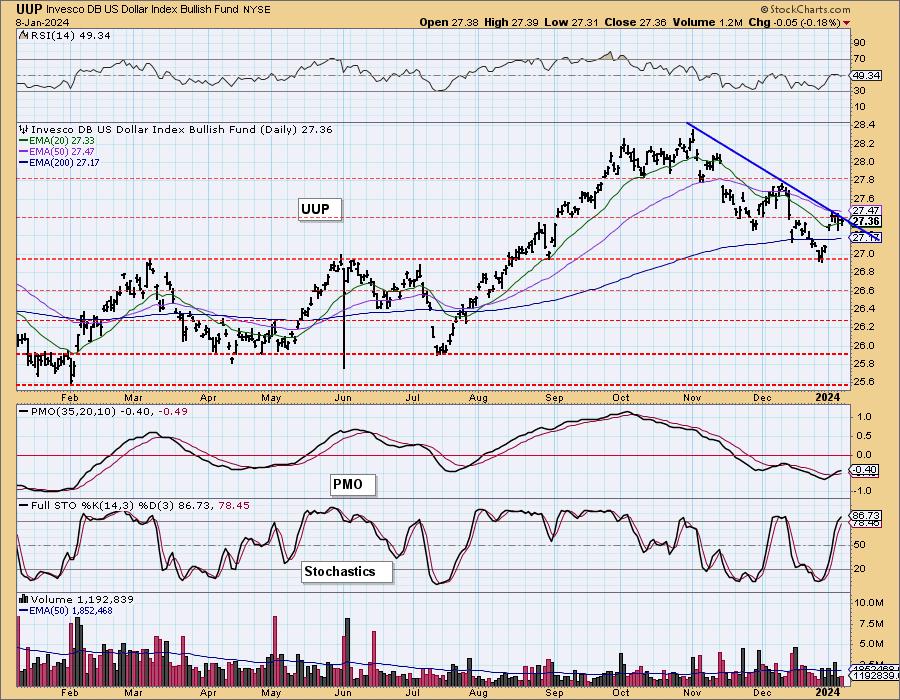Click the 28.4 price axis label

863,125
